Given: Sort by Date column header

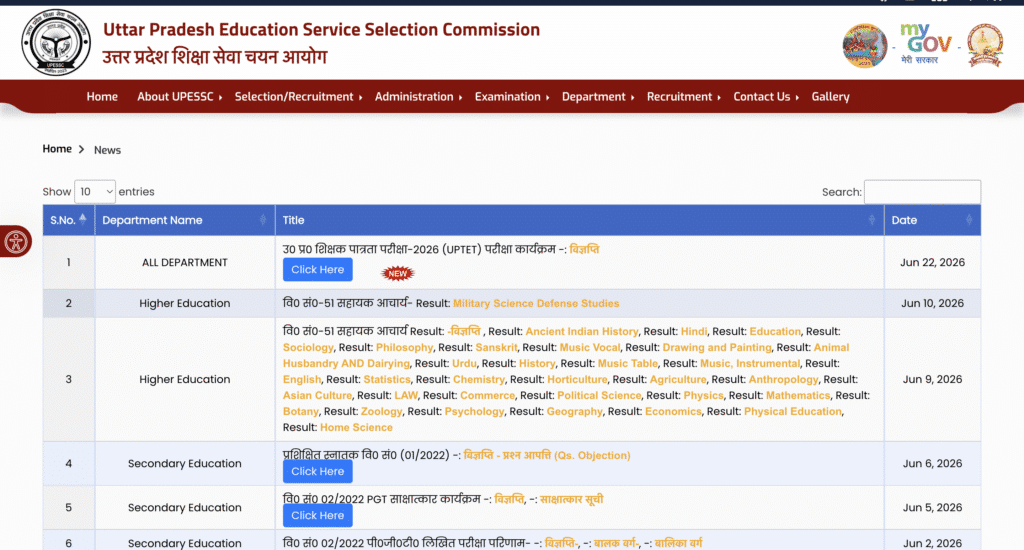Looking at the screenshot, I should [933, 220].
